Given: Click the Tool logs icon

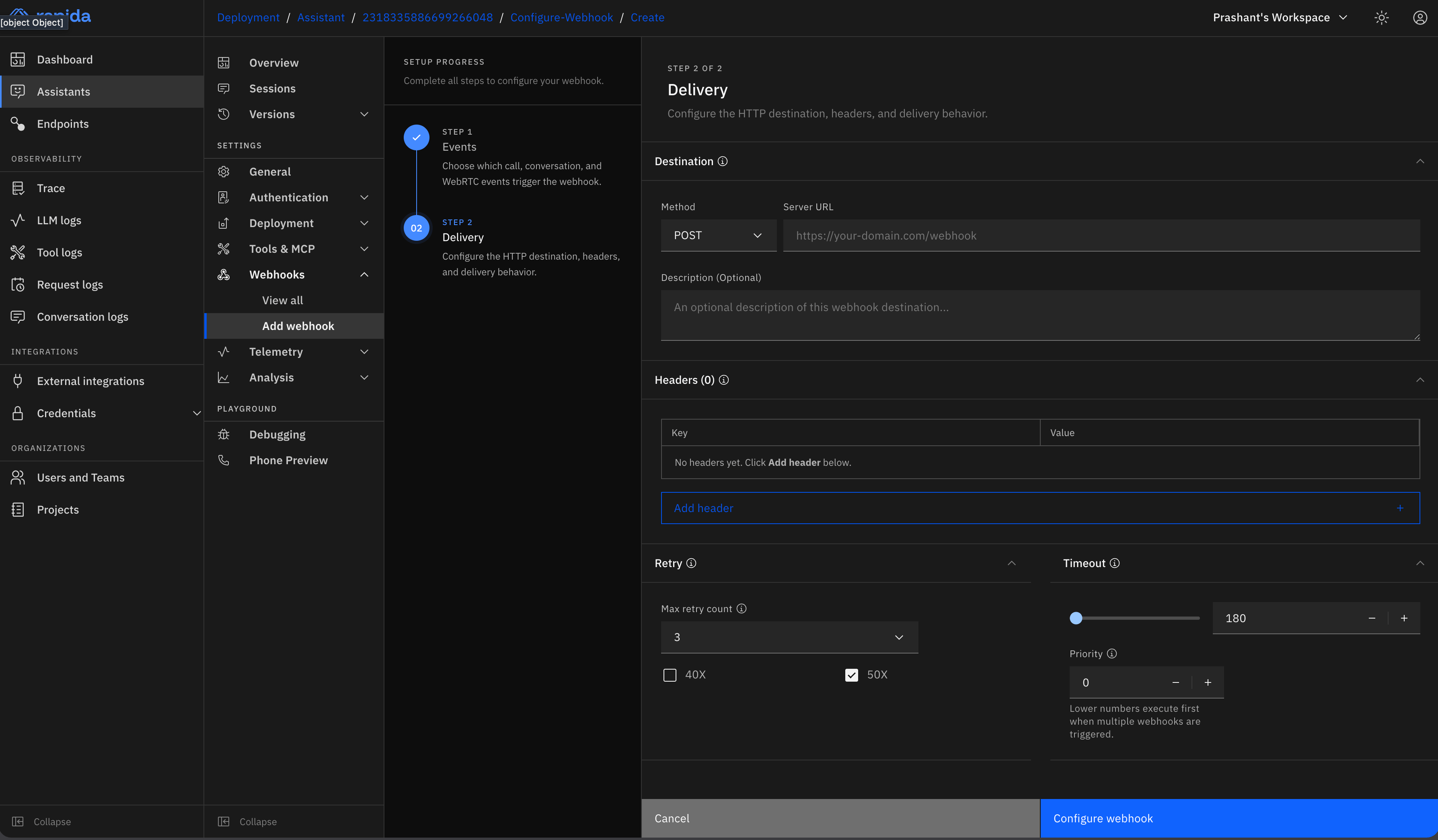Looking at the screenshot, I should [18, 252].
